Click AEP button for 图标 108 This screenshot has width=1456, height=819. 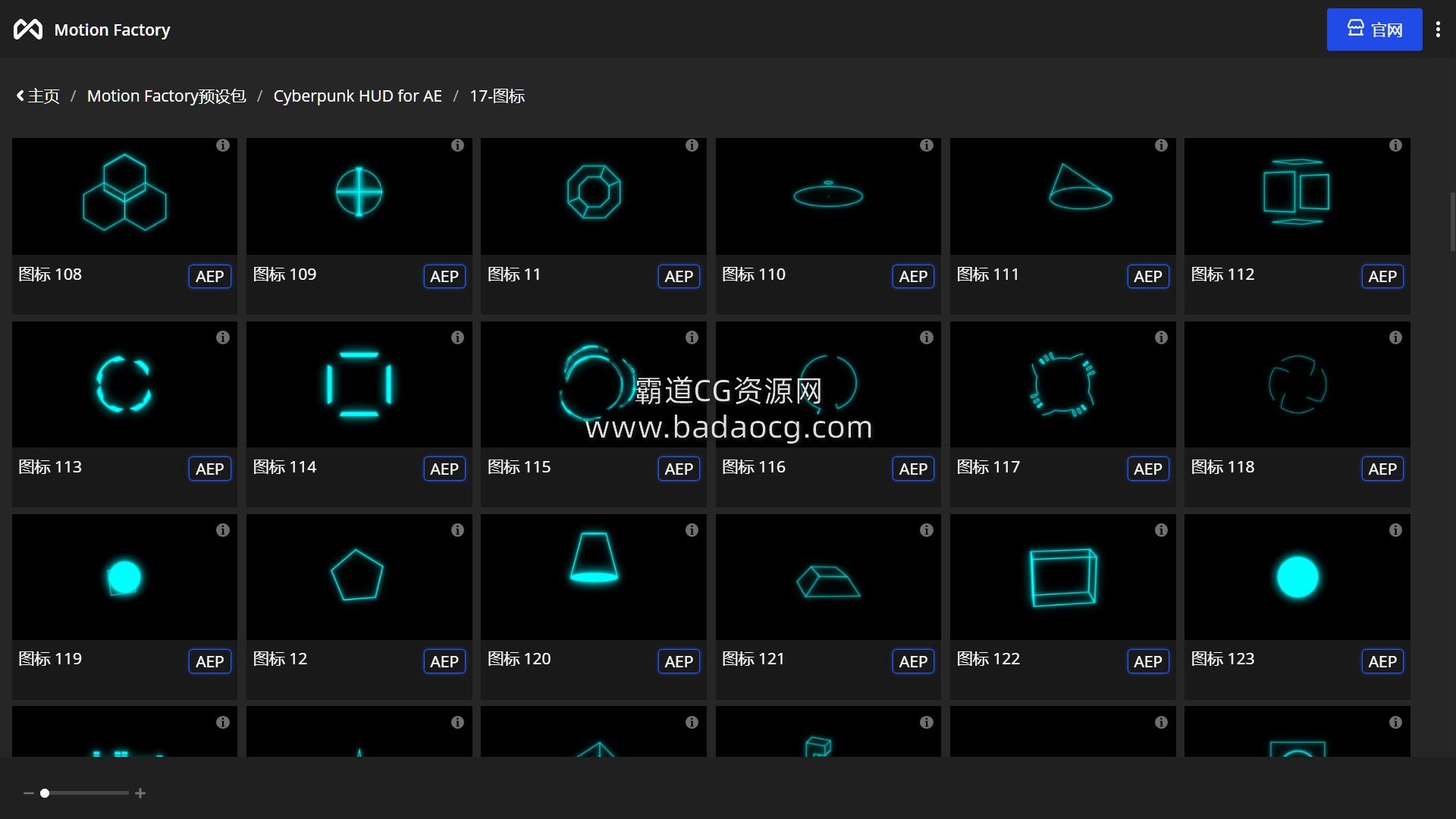click(x=209, y=276)
